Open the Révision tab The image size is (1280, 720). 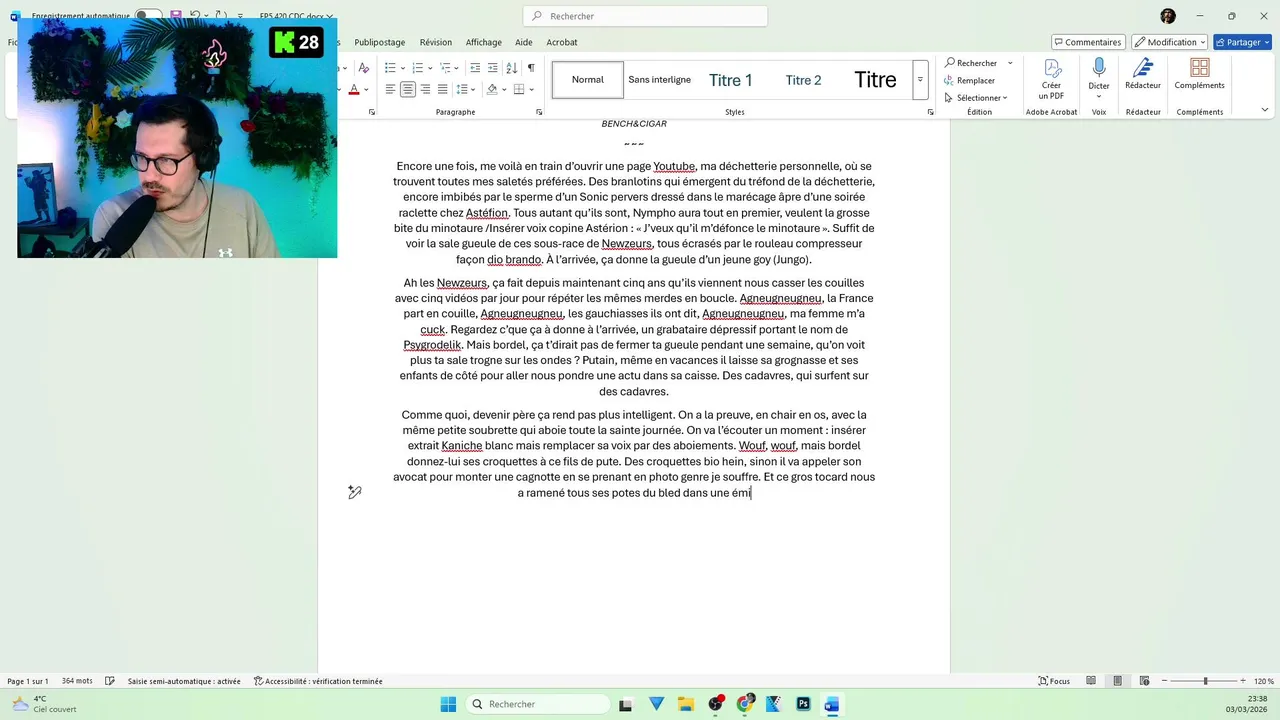coord(436,42)
